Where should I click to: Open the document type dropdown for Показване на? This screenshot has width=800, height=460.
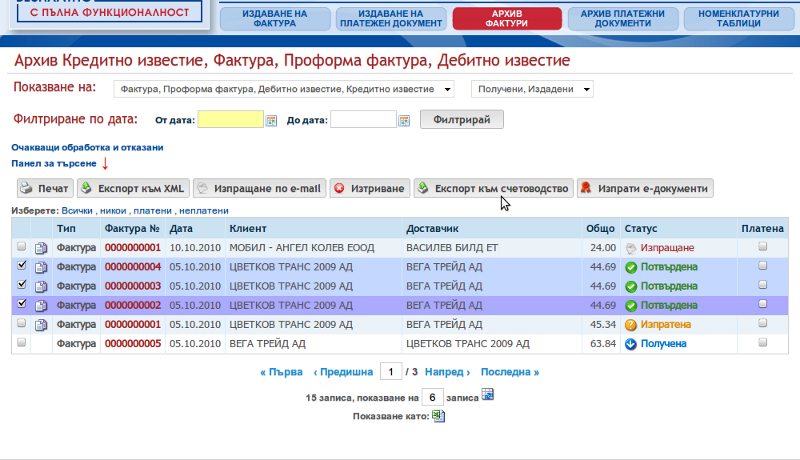[284, 90]
